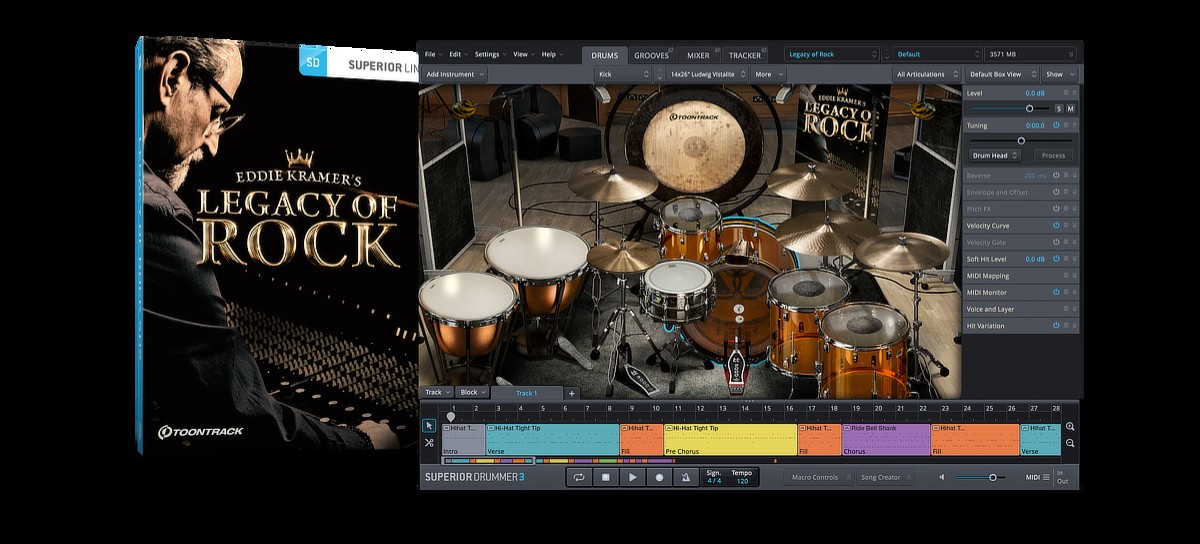Click the Level slider handle

point(1029,109)
